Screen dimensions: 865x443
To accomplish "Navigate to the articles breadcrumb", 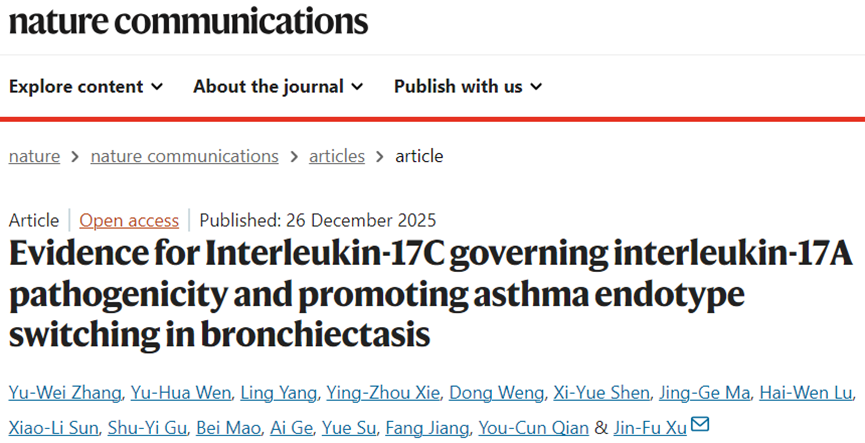I will pyautogui.click(x=337, y=156).
